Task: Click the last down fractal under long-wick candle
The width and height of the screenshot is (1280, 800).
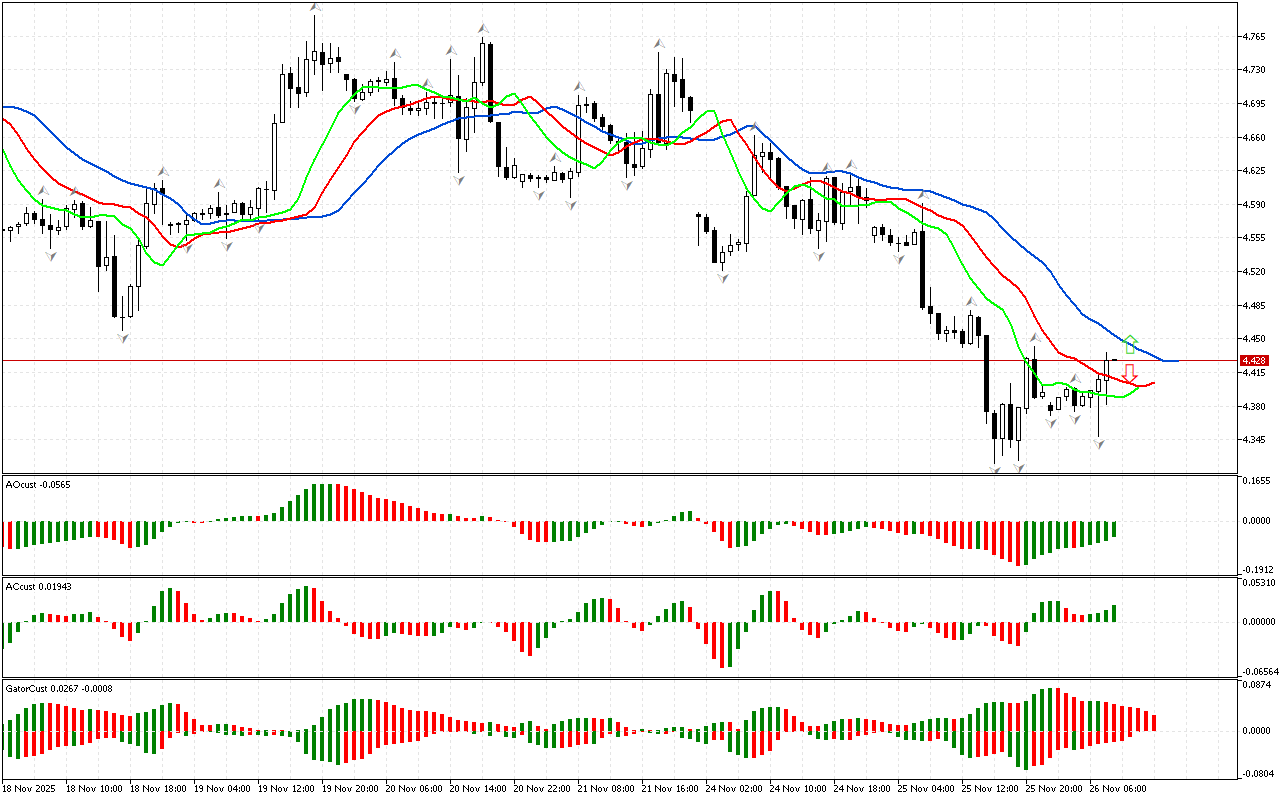Action: click(1099, 443)
